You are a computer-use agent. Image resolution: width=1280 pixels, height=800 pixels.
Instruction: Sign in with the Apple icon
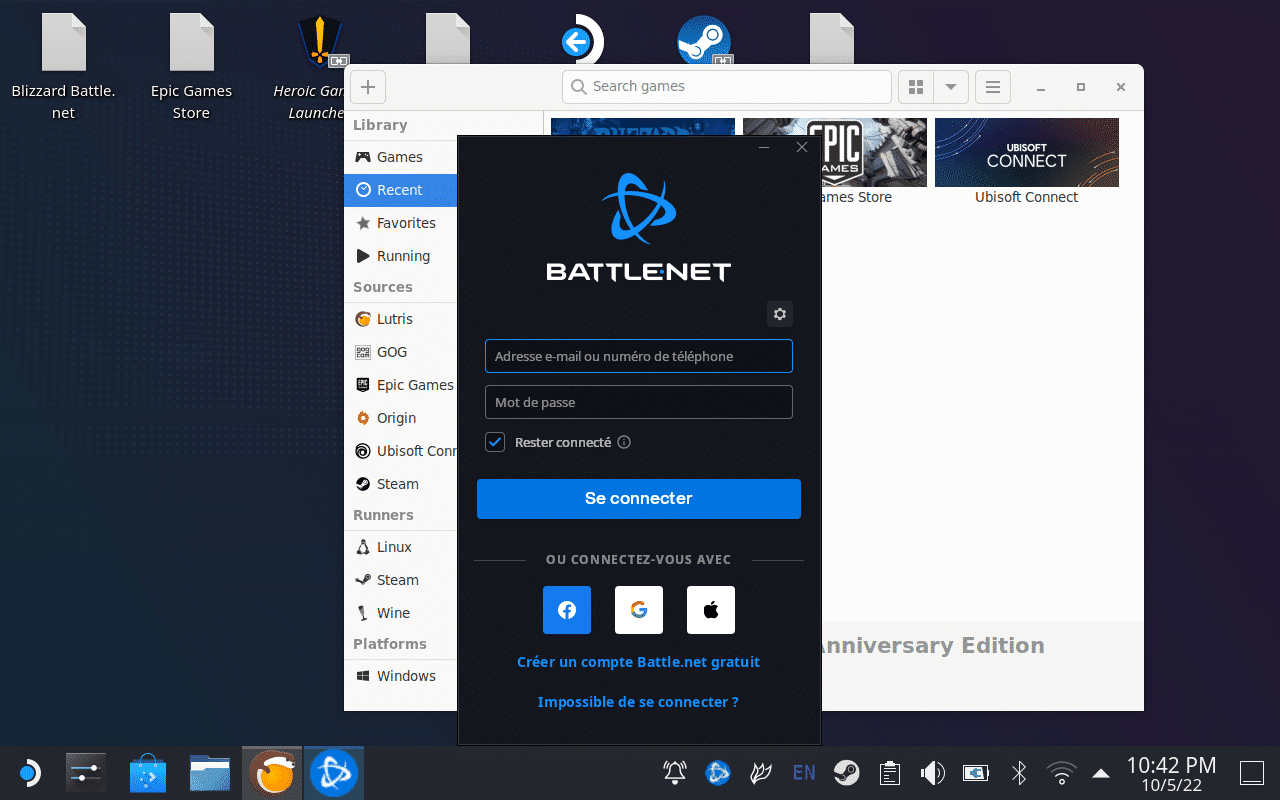click(711, 610)
